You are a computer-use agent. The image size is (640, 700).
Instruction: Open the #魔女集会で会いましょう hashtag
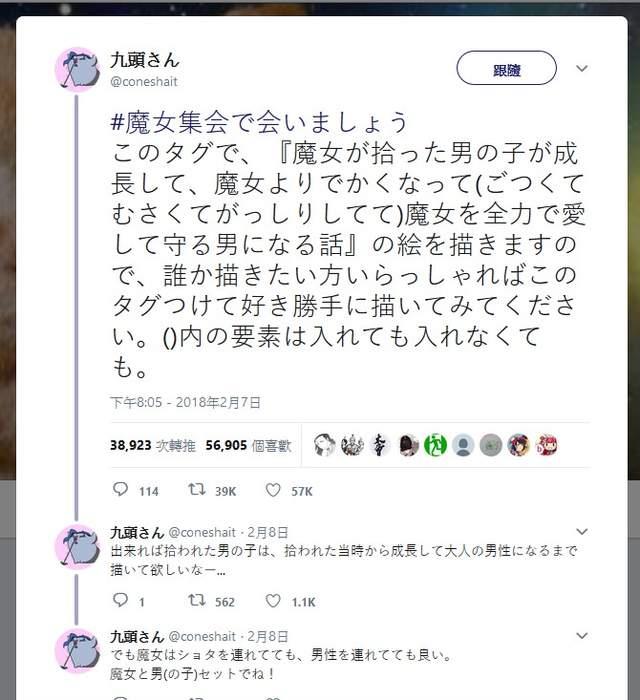click(259, 122)
